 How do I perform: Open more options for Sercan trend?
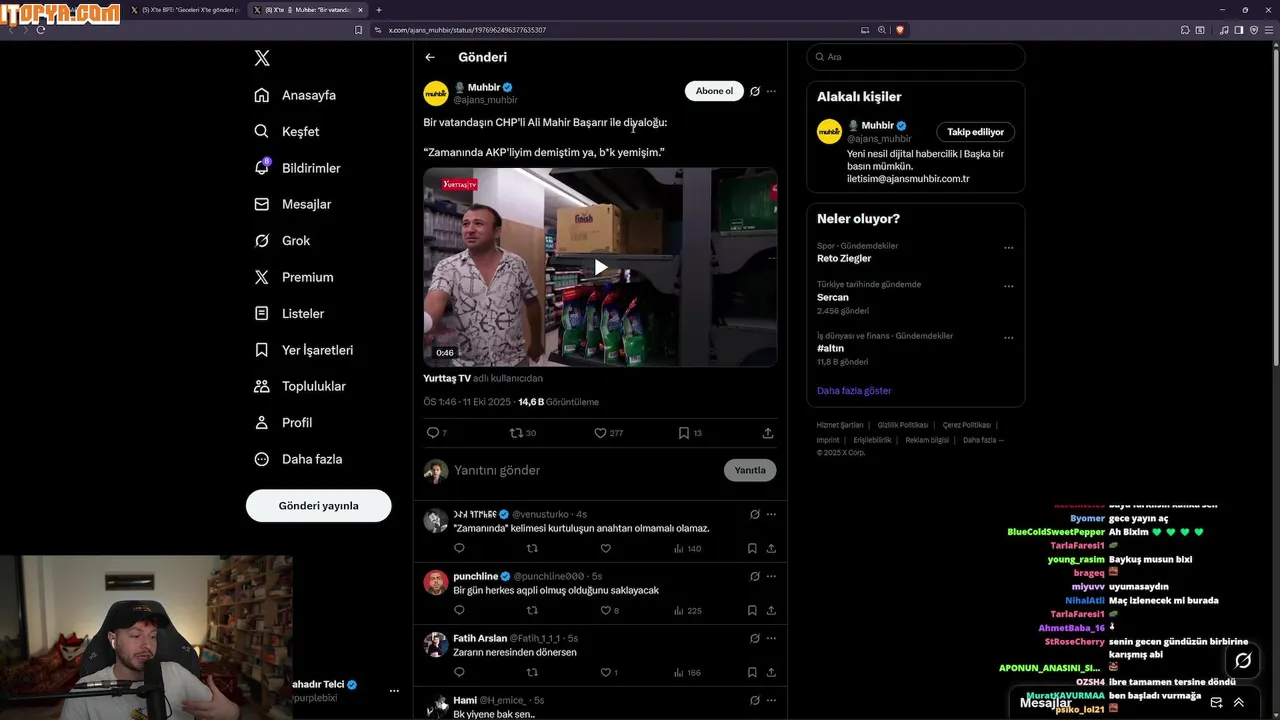point(1008,286)
